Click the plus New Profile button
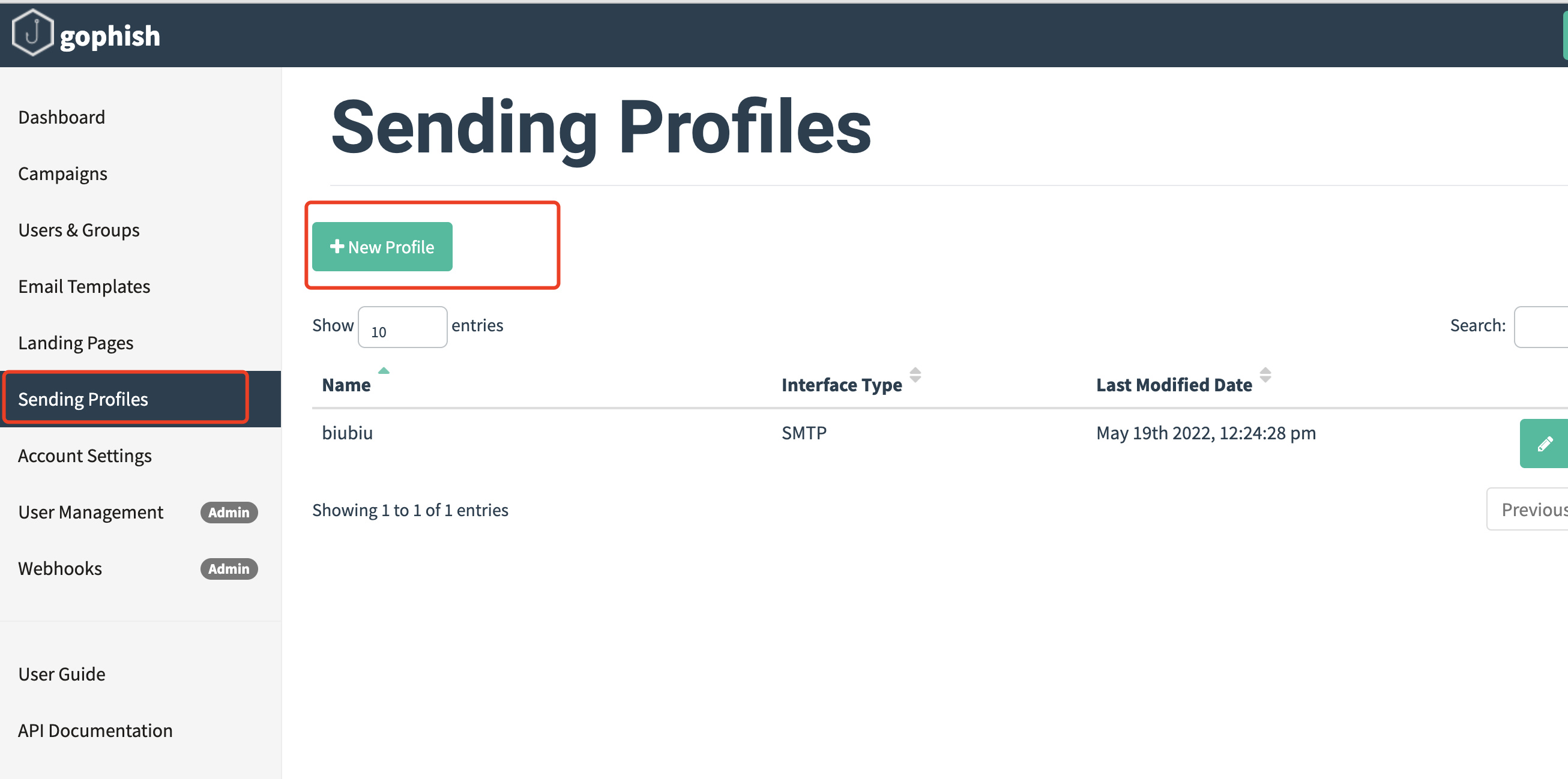The image size is (1568, 779). tap(382, 247)
